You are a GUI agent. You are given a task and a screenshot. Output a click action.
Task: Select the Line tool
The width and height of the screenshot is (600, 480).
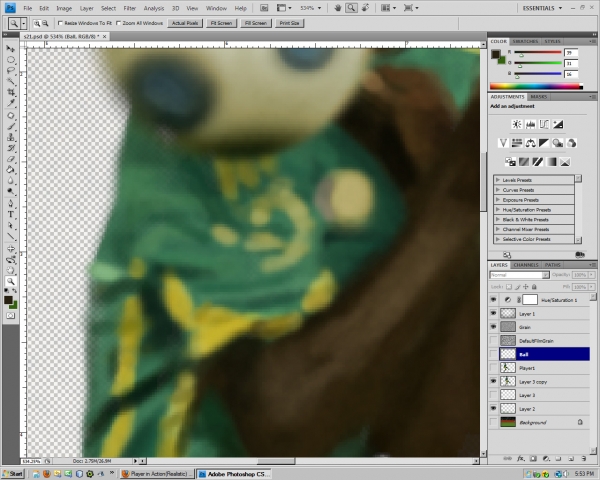10,236
